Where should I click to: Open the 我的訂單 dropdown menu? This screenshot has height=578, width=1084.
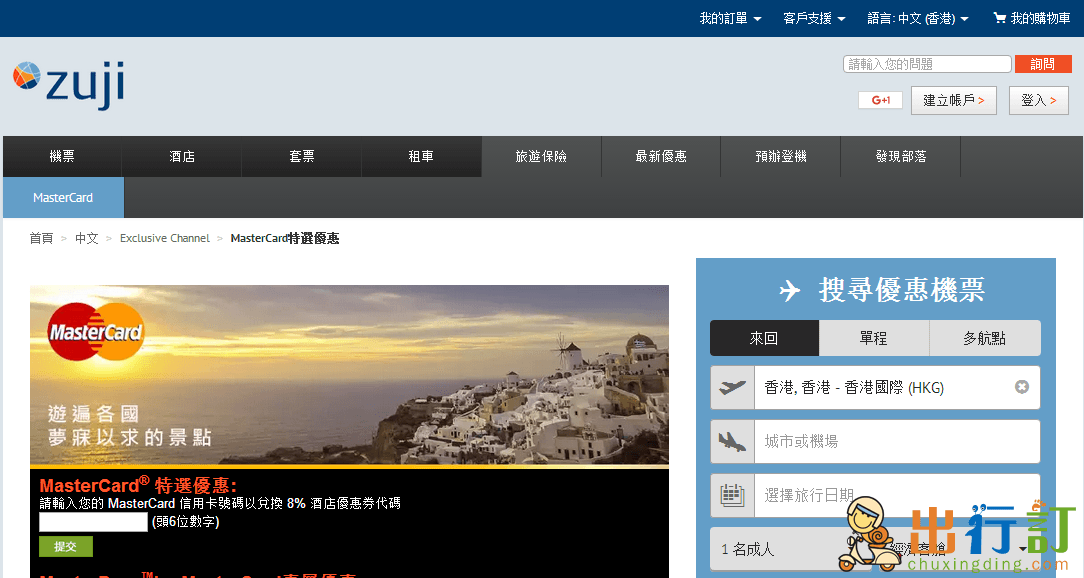[x=730, y=19]
